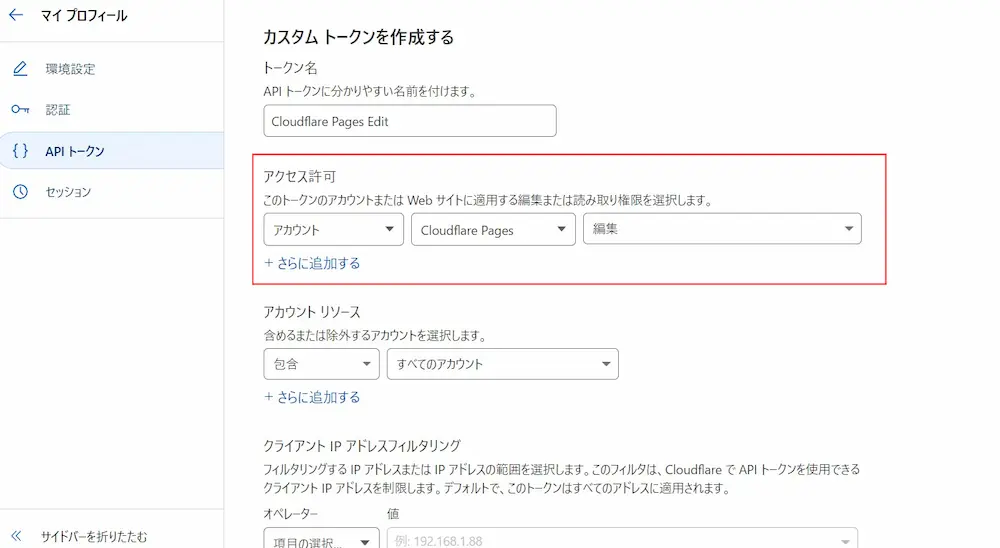
Task: Expand the 包含 include/exclude dropdown
Action: tap(321, 364)
